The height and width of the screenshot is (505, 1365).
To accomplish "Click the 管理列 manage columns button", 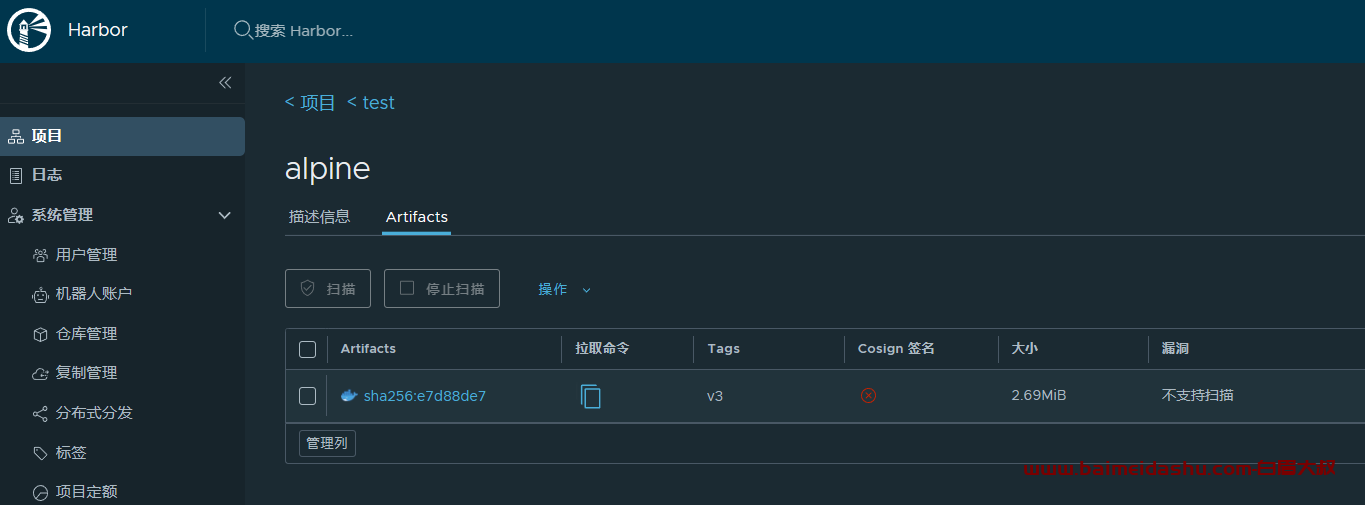I will click(x=327, y=443).
